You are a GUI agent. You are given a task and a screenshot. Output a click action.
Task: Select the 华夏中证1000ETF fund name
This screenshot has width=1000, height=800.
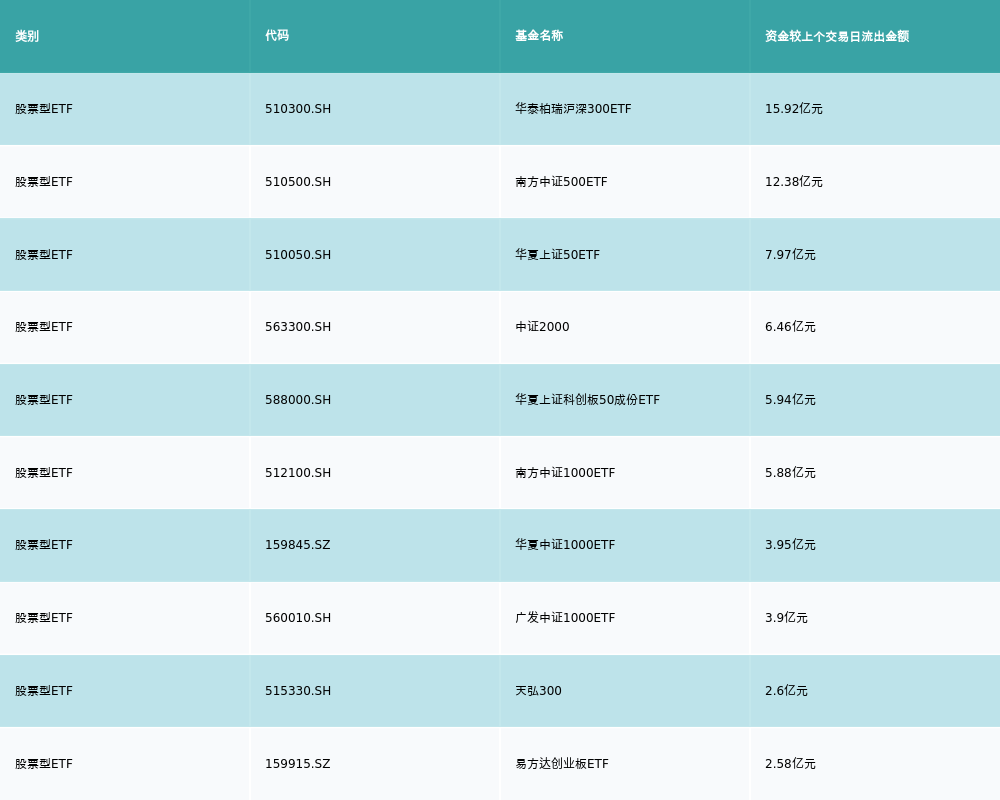click(565, 545)
